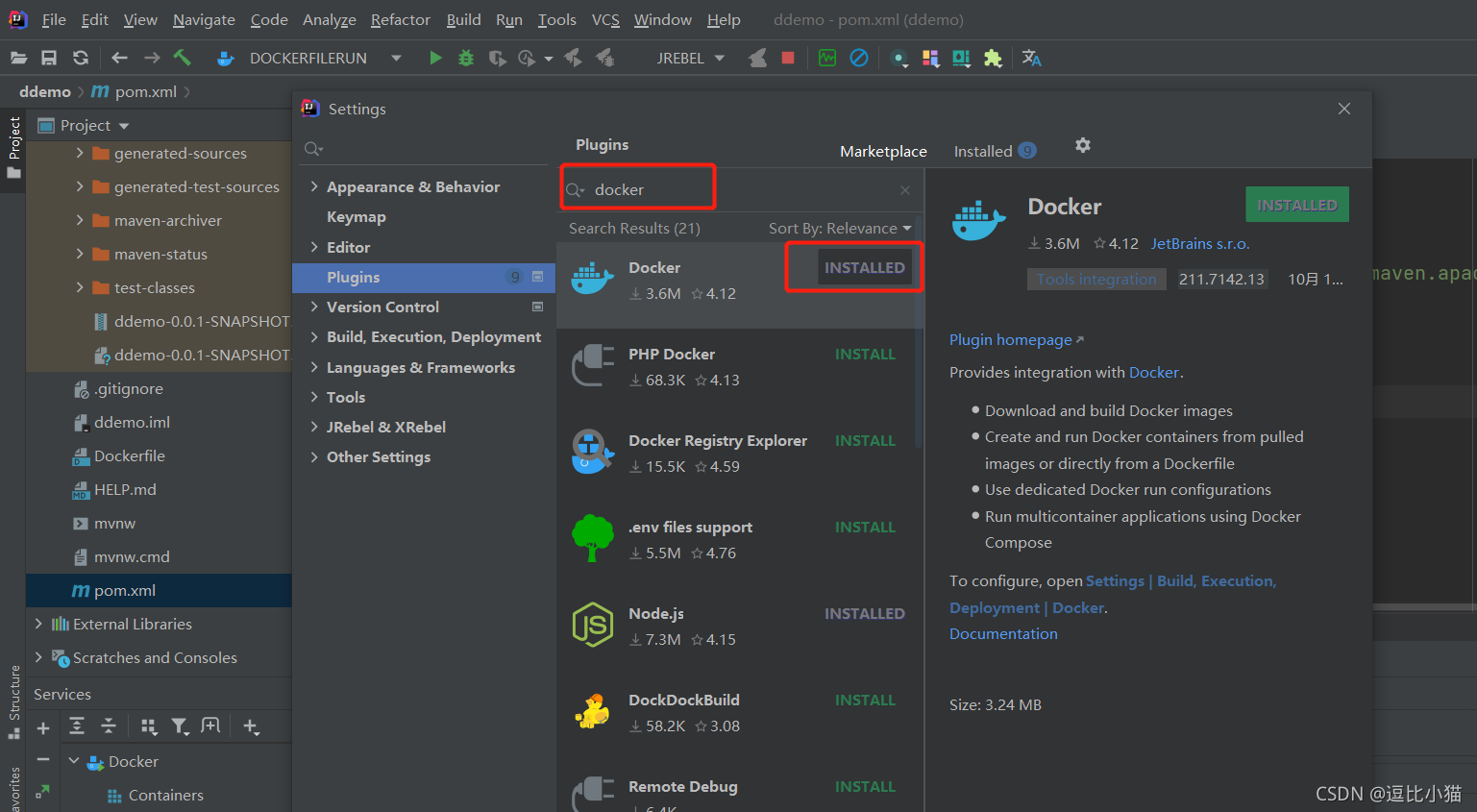Start debugging with the green bug icon
The height and width of the screenshot is (812, 1477).
(x=466, y=58)
